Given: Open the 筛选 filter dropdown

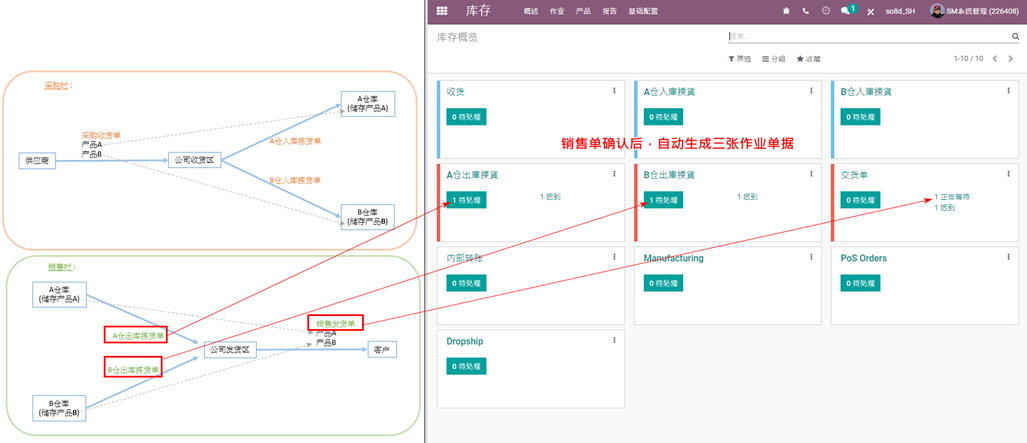Looking at the screenshot, I should click(x=739, y=59).
